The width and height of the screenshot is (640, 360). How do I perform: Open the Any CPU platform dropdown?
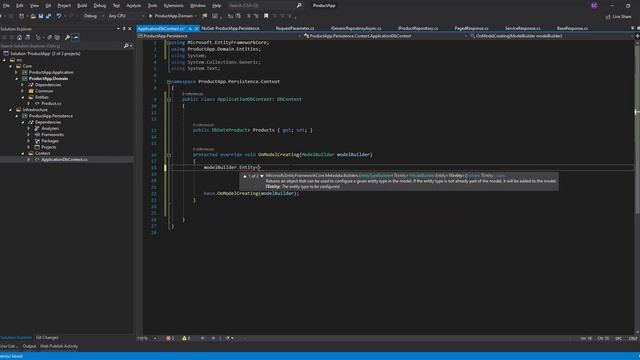(126, 16)
